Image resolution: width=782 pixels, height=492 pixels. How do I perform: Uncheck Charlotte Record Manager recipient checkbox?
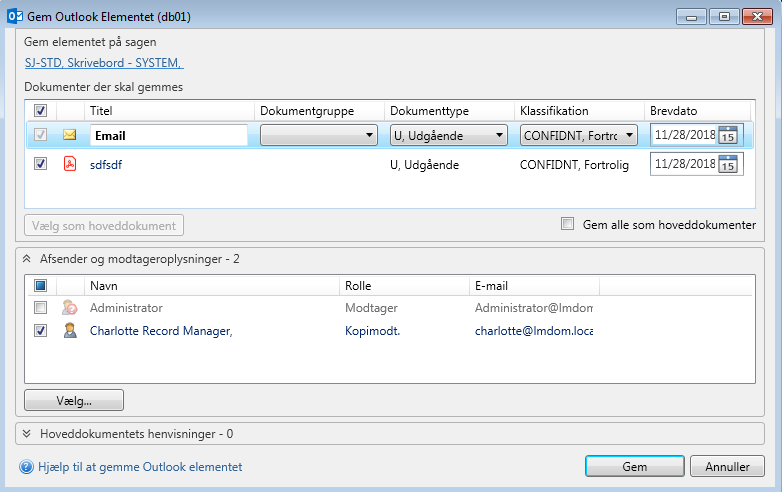coord(41,330)
